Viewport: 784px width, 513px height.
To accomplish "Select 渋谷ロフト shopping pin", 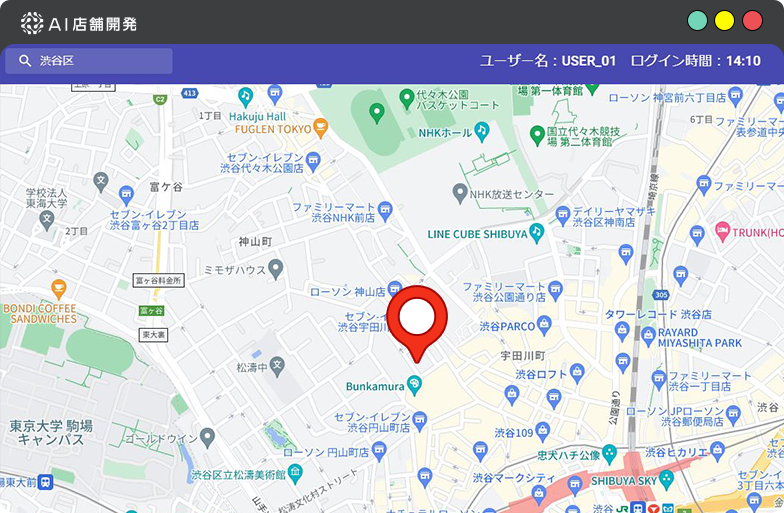I will (x=577, y=374).
